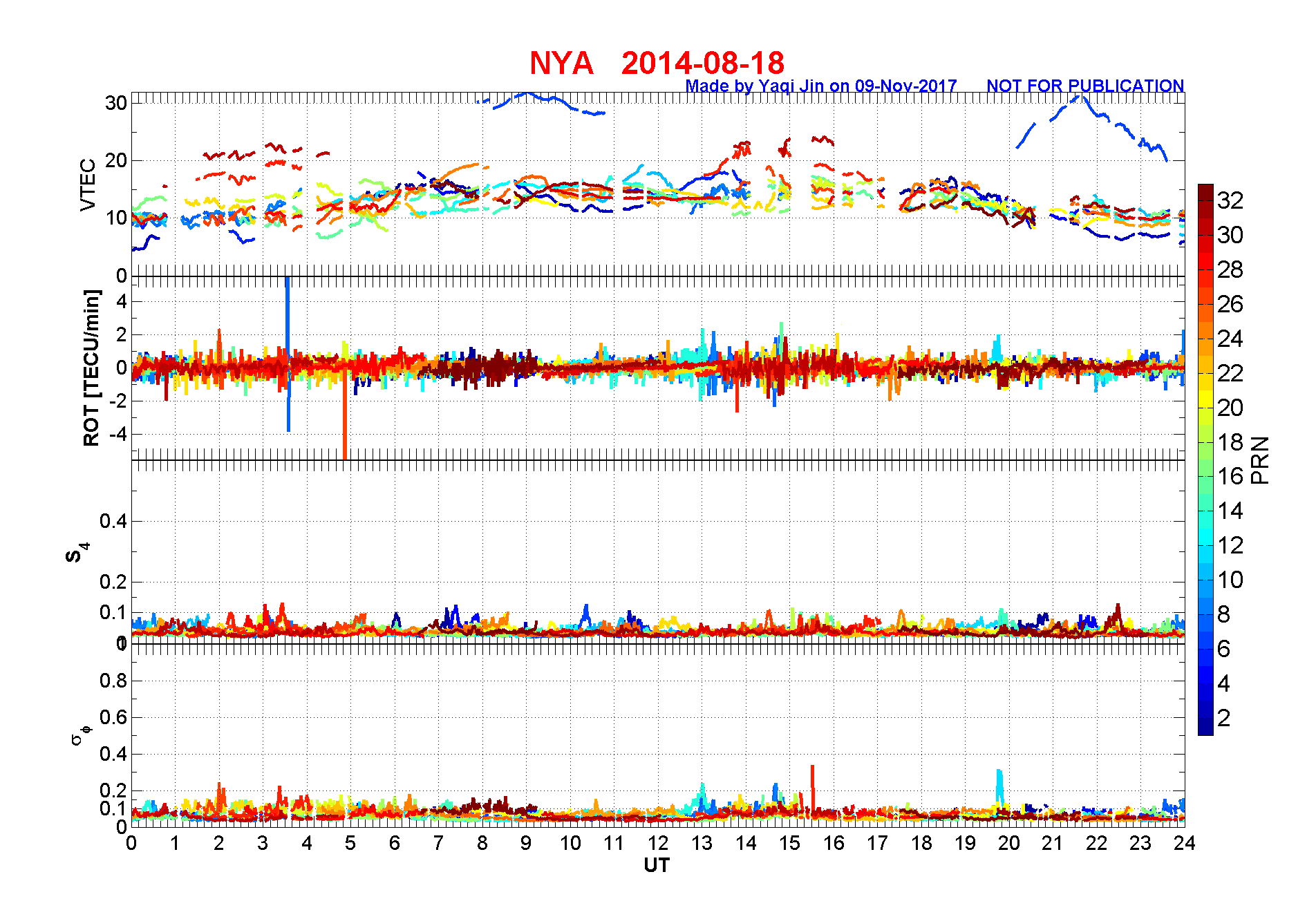Click the PRN colorbar label
This screenshot has width=1316, height=919.
pos(1261,460)
